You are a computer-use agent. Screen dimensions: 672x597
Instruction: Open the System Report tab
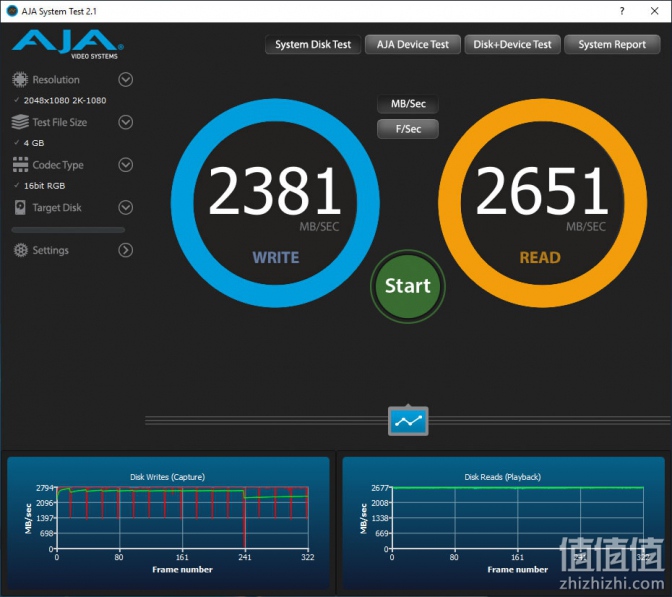click(612, 45)
